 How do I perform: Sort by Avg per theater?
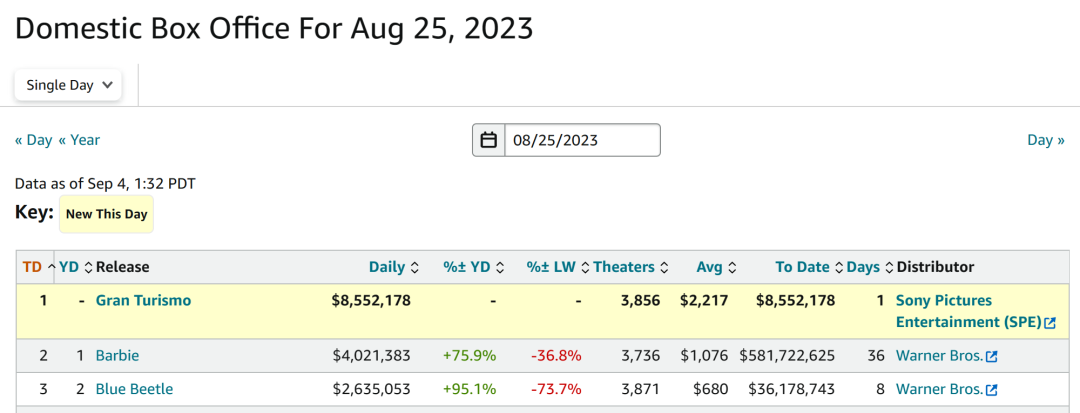(x=715, y=267)
